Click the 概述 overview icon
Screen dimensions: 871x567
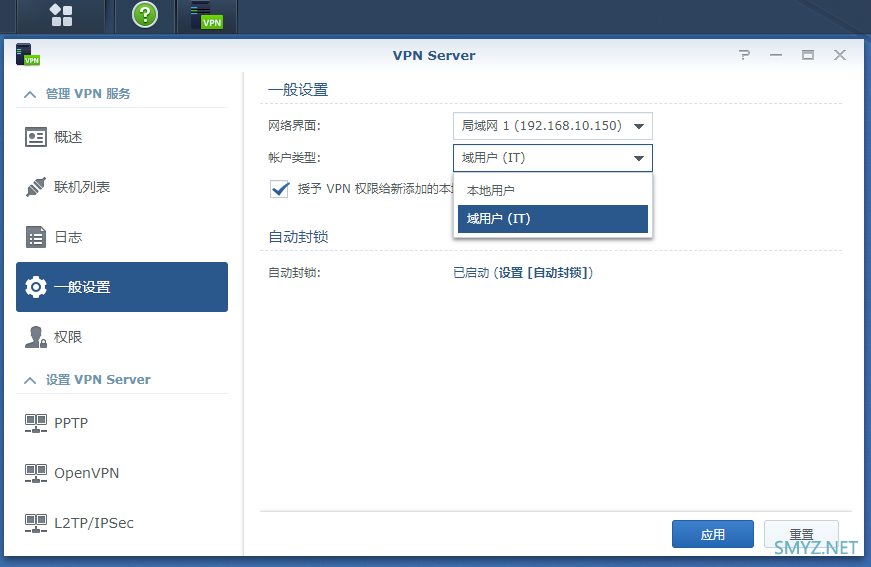point(36,137)
